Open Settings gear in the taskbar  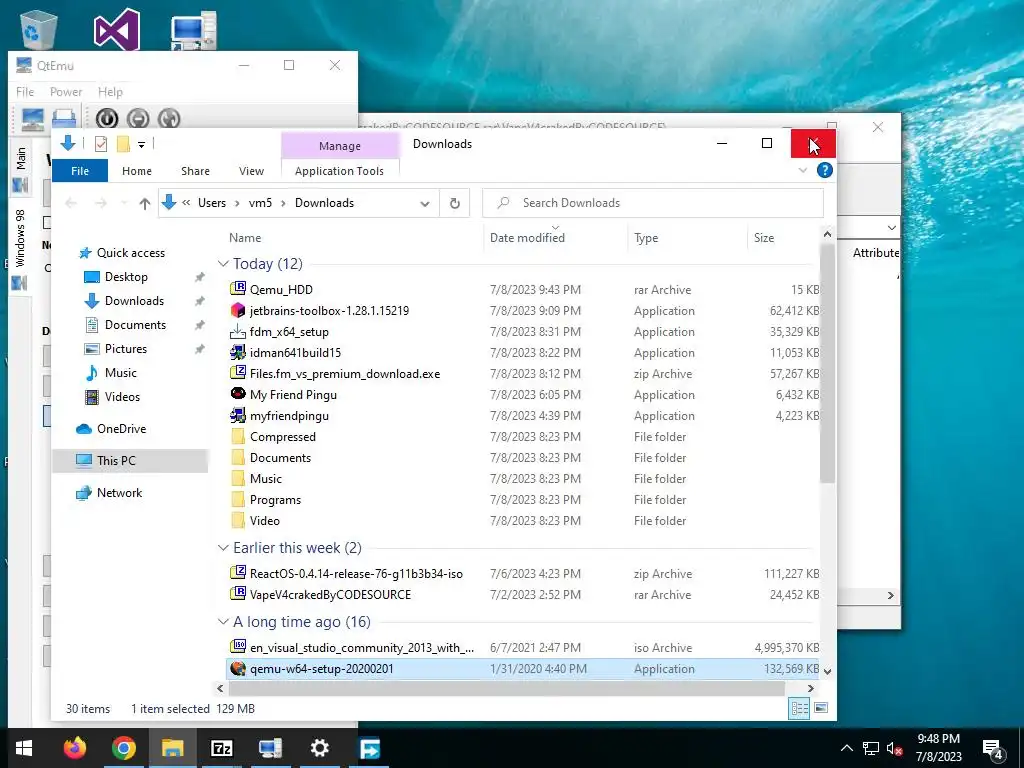319,748
